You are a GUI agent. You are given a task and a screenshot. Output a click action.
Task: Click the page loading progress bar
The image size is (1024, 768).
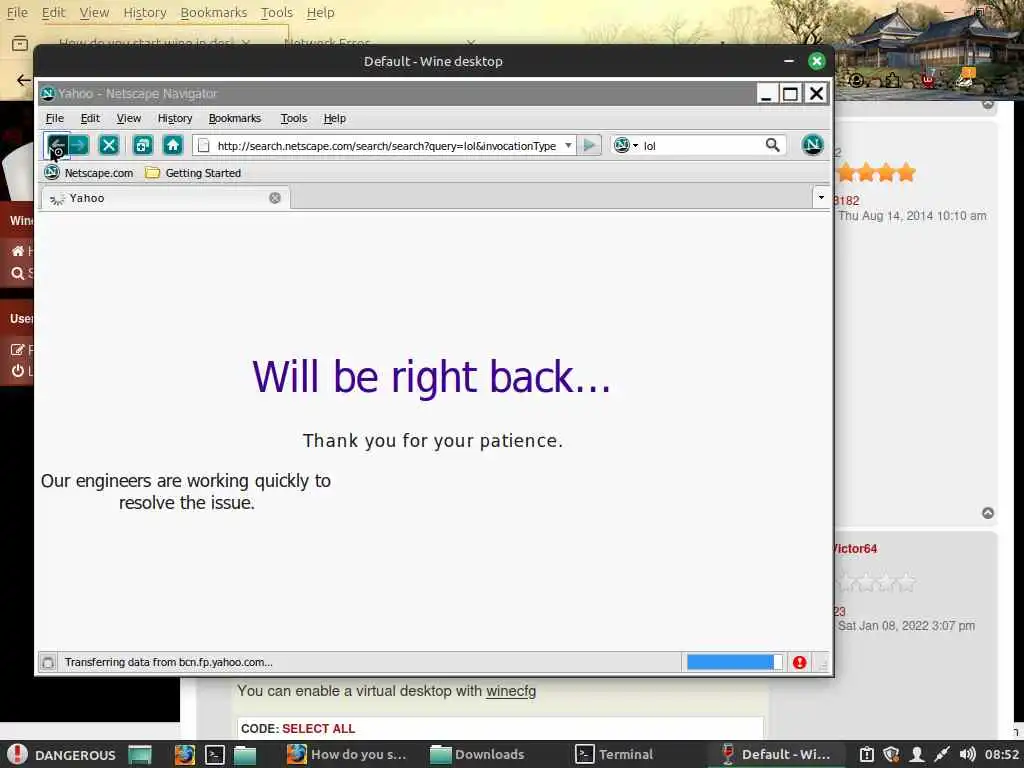(734, 662)
